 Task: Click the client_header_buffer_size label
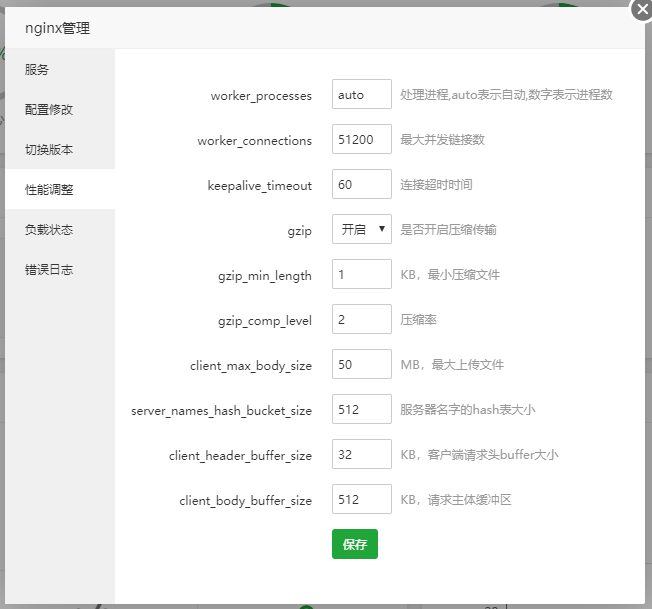tap(240, 456)
